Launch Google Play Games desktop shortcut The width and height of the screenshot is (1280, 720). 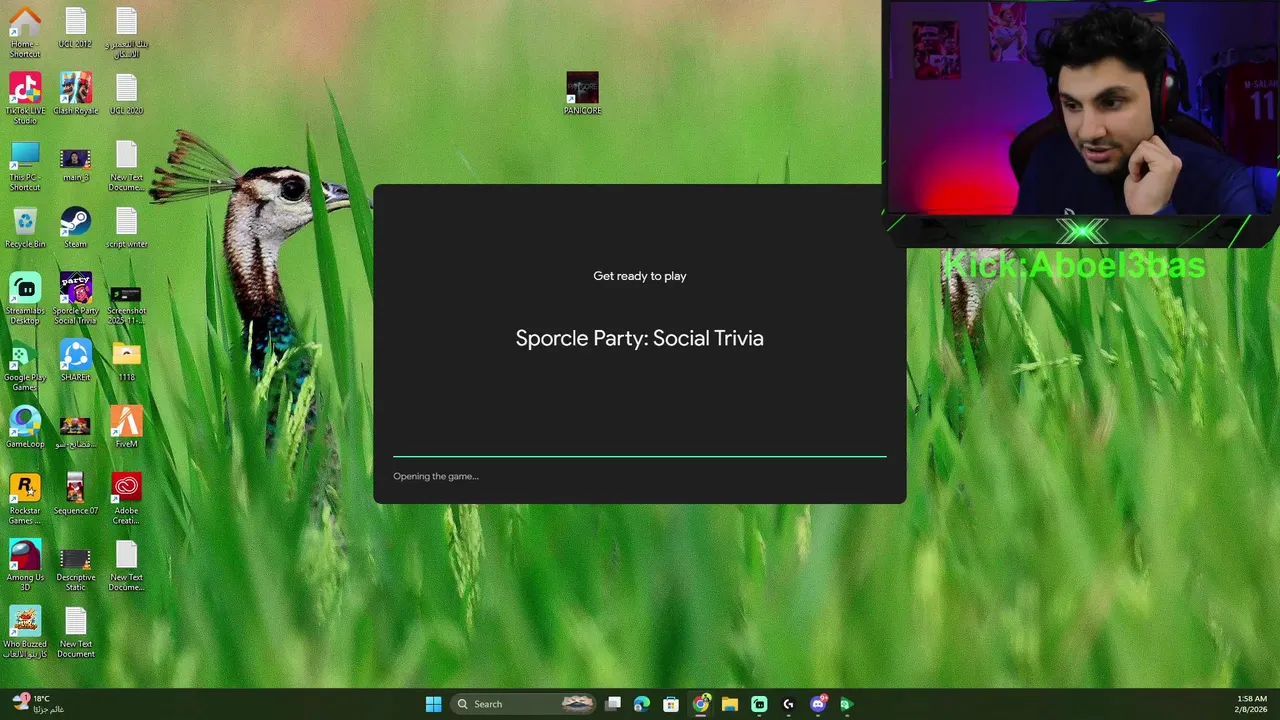(x=25, y=365)
